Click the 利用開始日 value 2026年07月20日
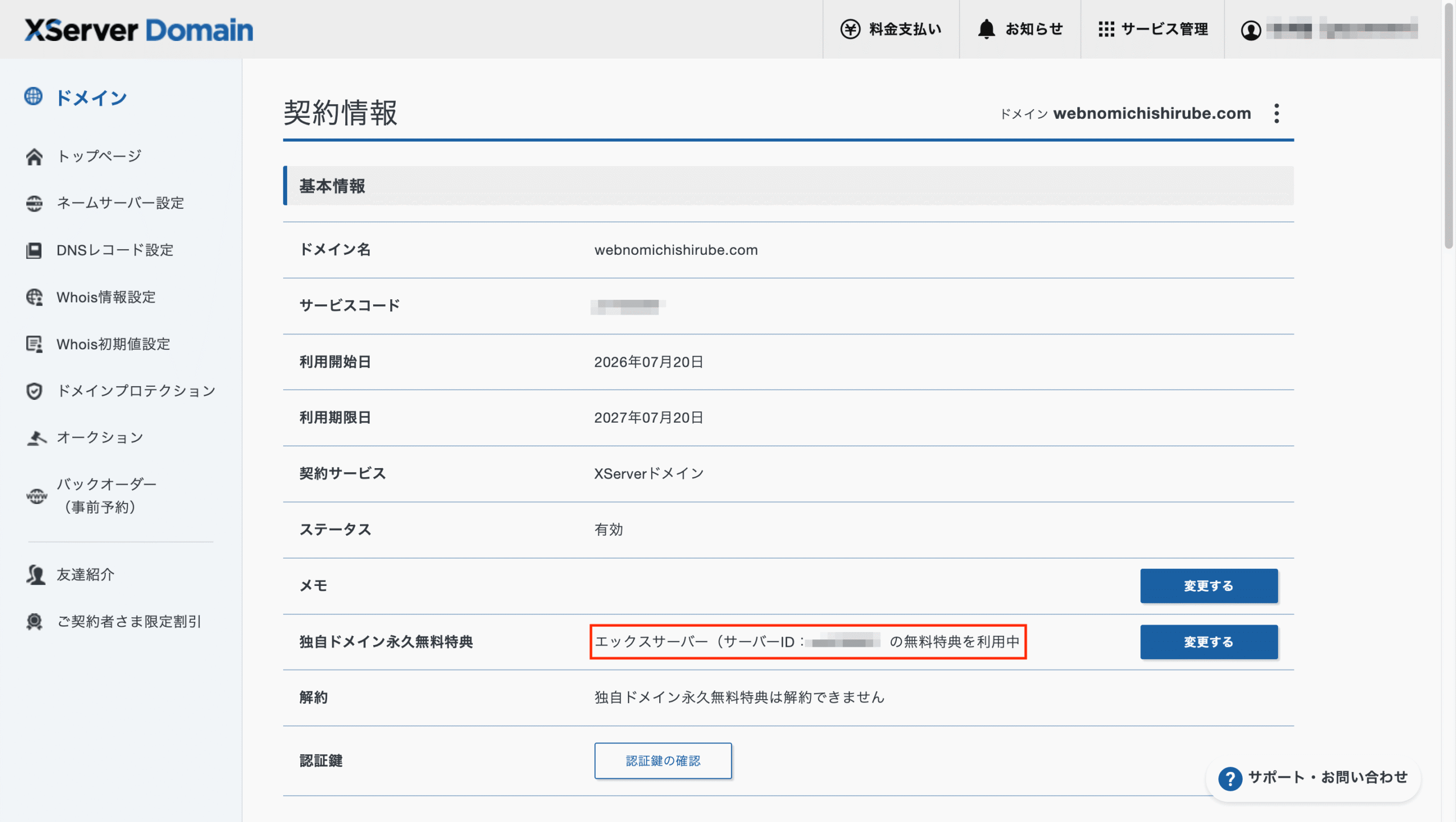Image resolution: width=1456 pixels, height=822 pixels. (648, 362)
